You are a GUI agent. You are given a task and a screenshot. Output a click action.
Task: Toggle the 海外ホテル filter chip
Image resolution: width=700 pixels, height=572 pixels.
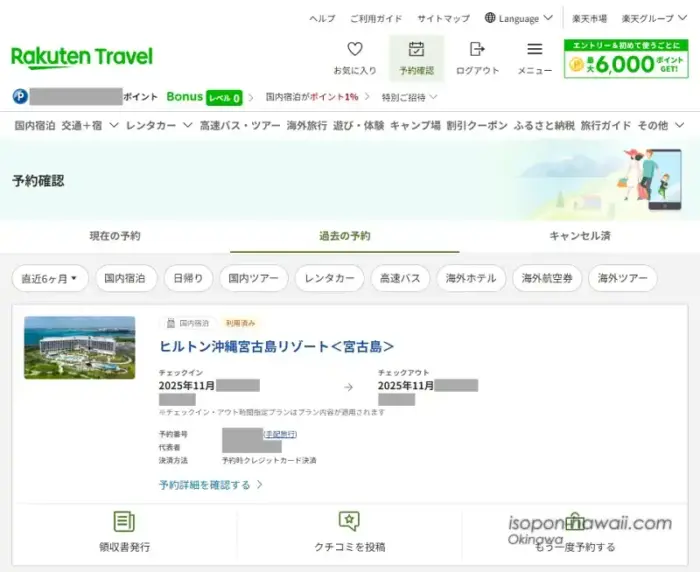(471, 279)
